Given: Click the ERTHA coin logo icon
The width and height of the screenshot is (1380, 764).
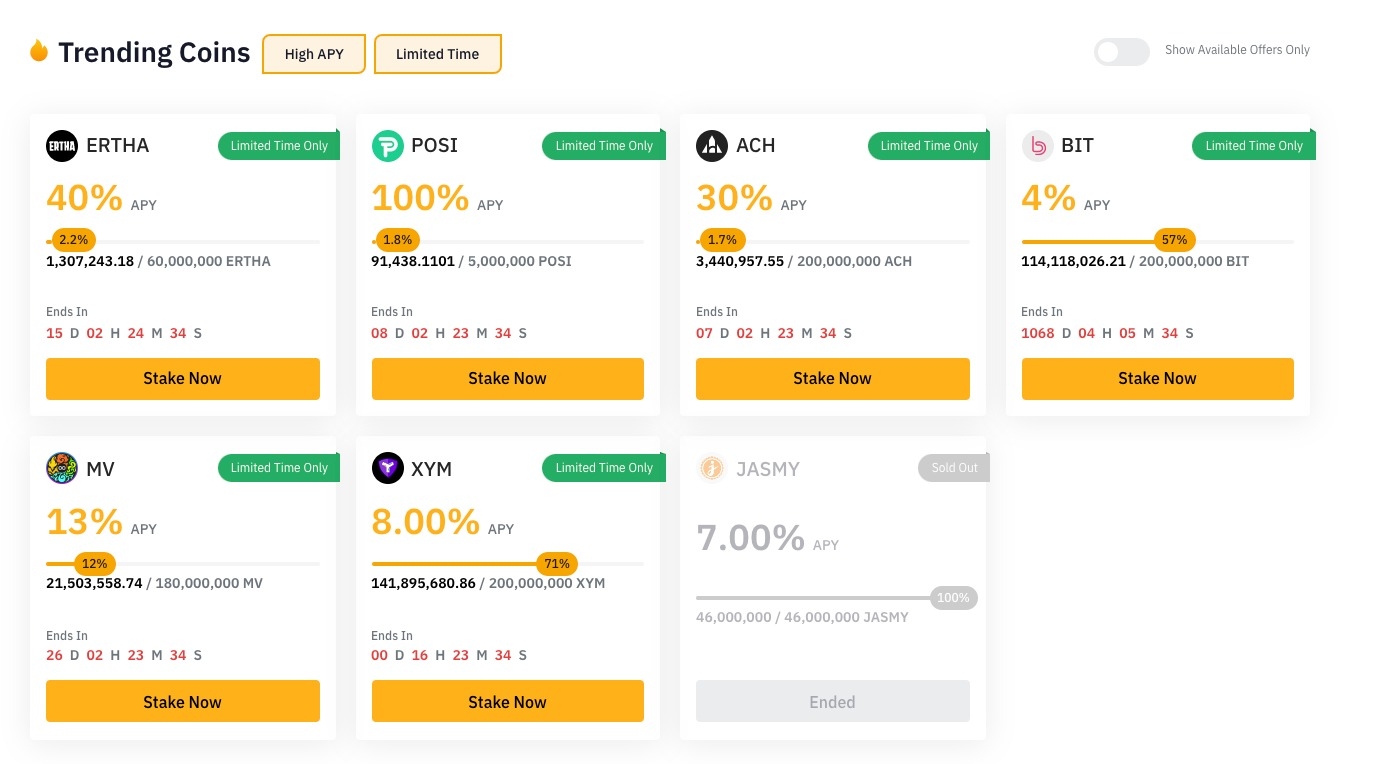Looking at the screenshot, I should pos(62,146).
